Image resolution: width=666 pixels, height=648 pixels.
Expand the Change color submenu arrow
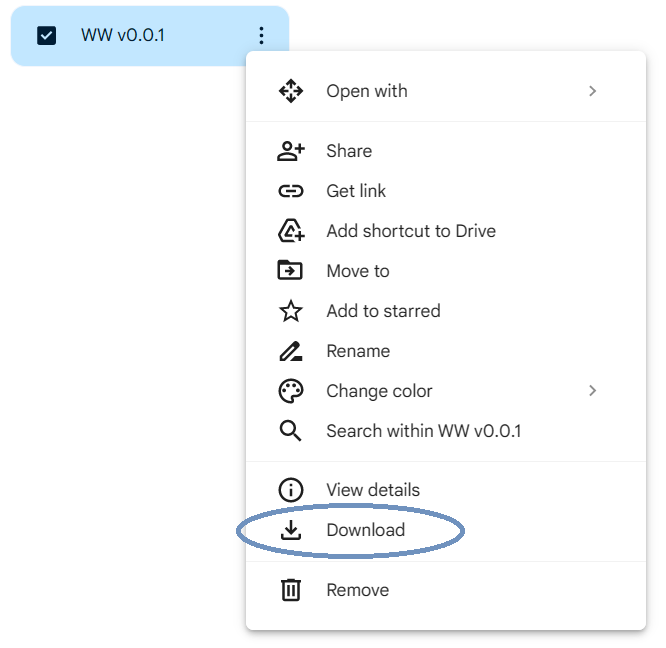pos(592,391)
